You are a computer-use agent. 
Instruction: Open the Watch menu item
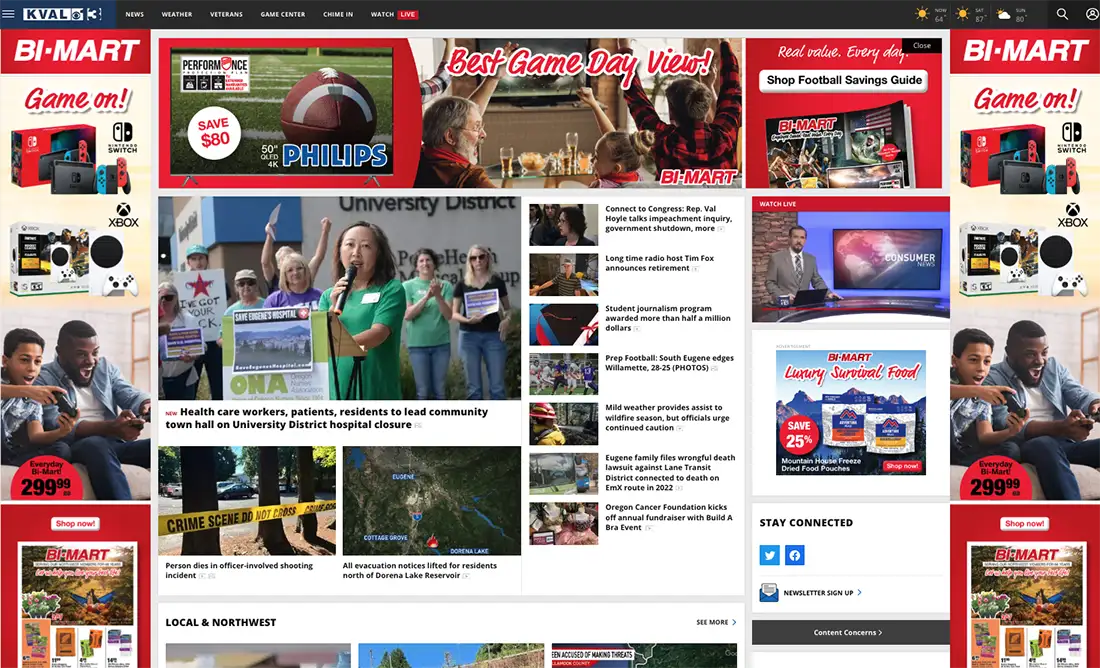[382, 14]
